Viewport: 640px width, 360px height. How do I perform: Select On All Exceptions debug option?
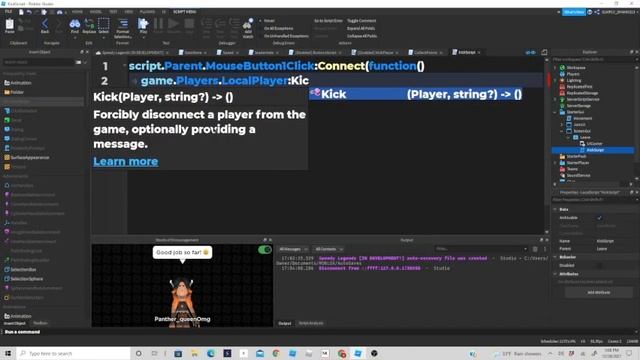point(278,29)
